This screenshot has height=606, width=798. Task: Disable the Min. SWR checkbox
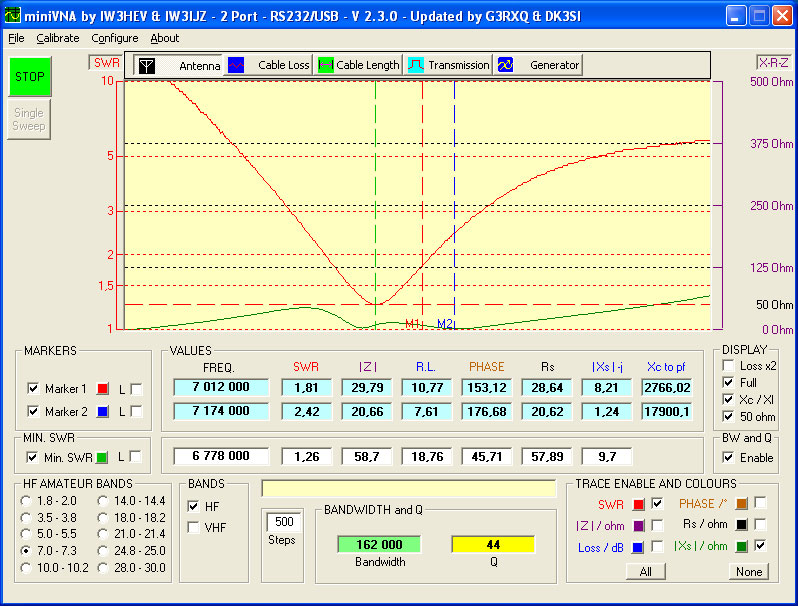pyautogui.click(x=33, y=457)
